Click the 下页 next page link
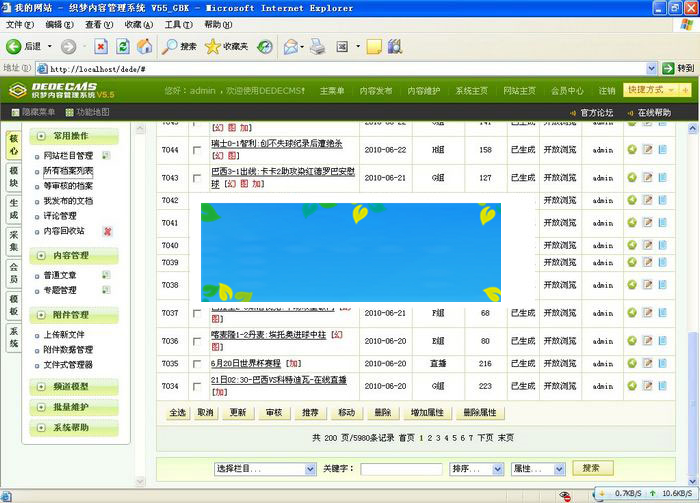 click(x=485, y=438)
